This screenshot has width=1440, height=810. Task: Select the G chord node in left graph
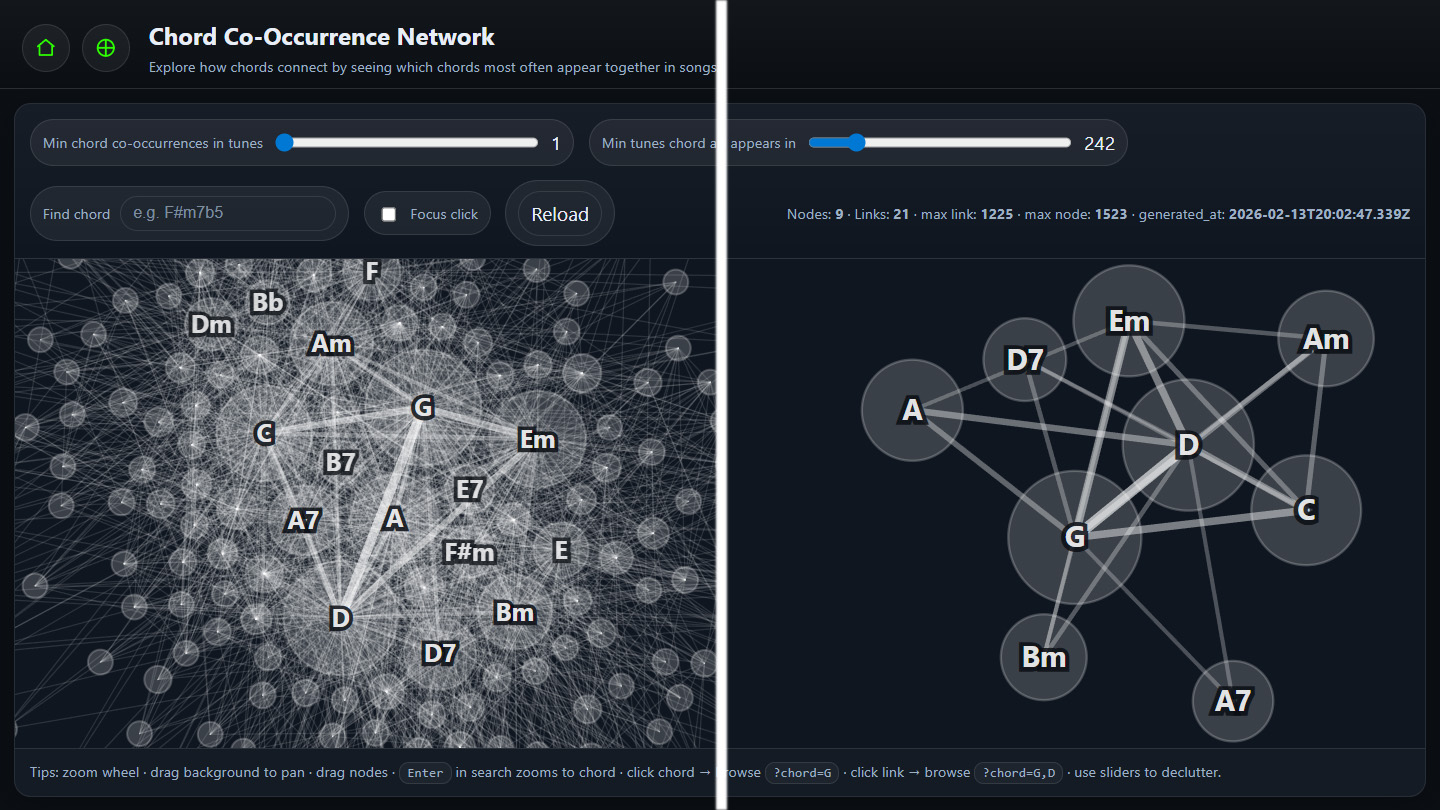click(422, 407)
